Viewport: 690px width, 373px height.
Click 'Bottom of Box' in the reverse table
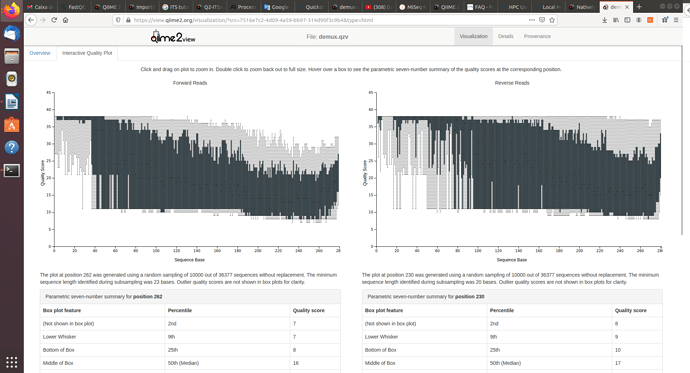[x=381, y=350]
